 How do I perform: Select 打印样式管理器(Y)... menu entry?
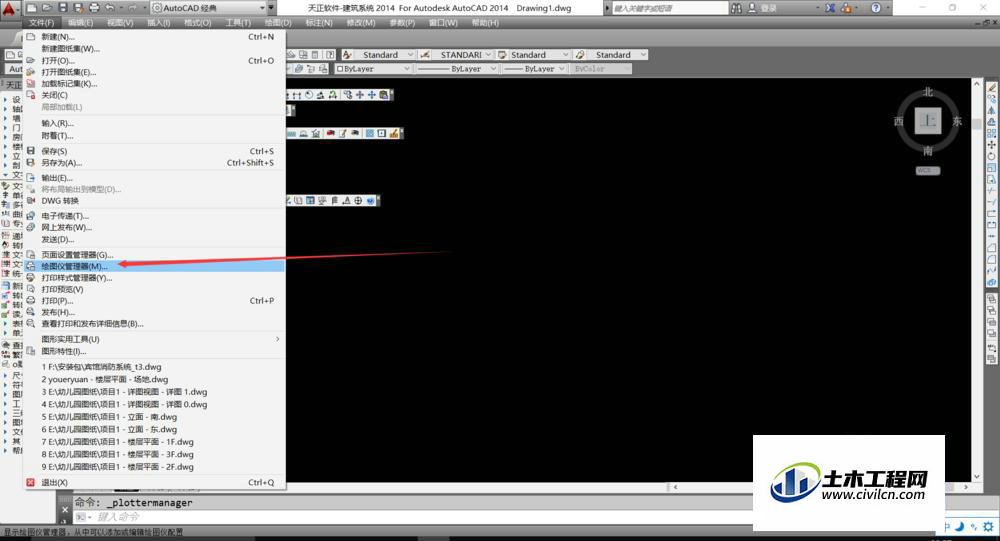[154, 278]
